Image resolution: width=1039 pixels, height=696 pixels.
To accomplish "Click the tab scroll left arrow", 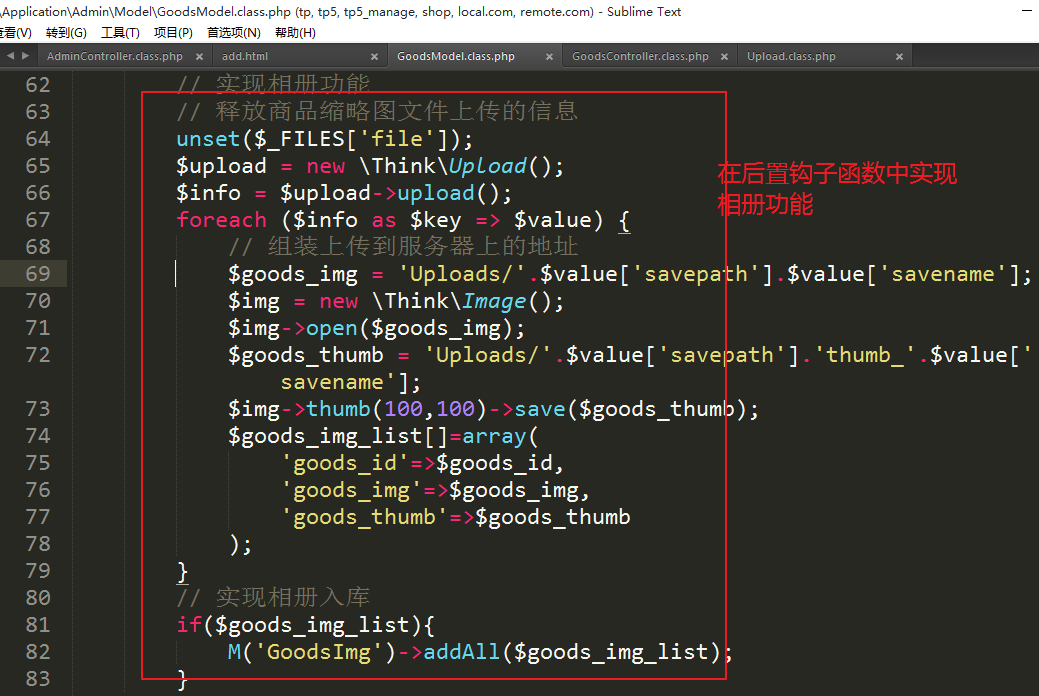I will pyautogui.click(x=11, y=56).
